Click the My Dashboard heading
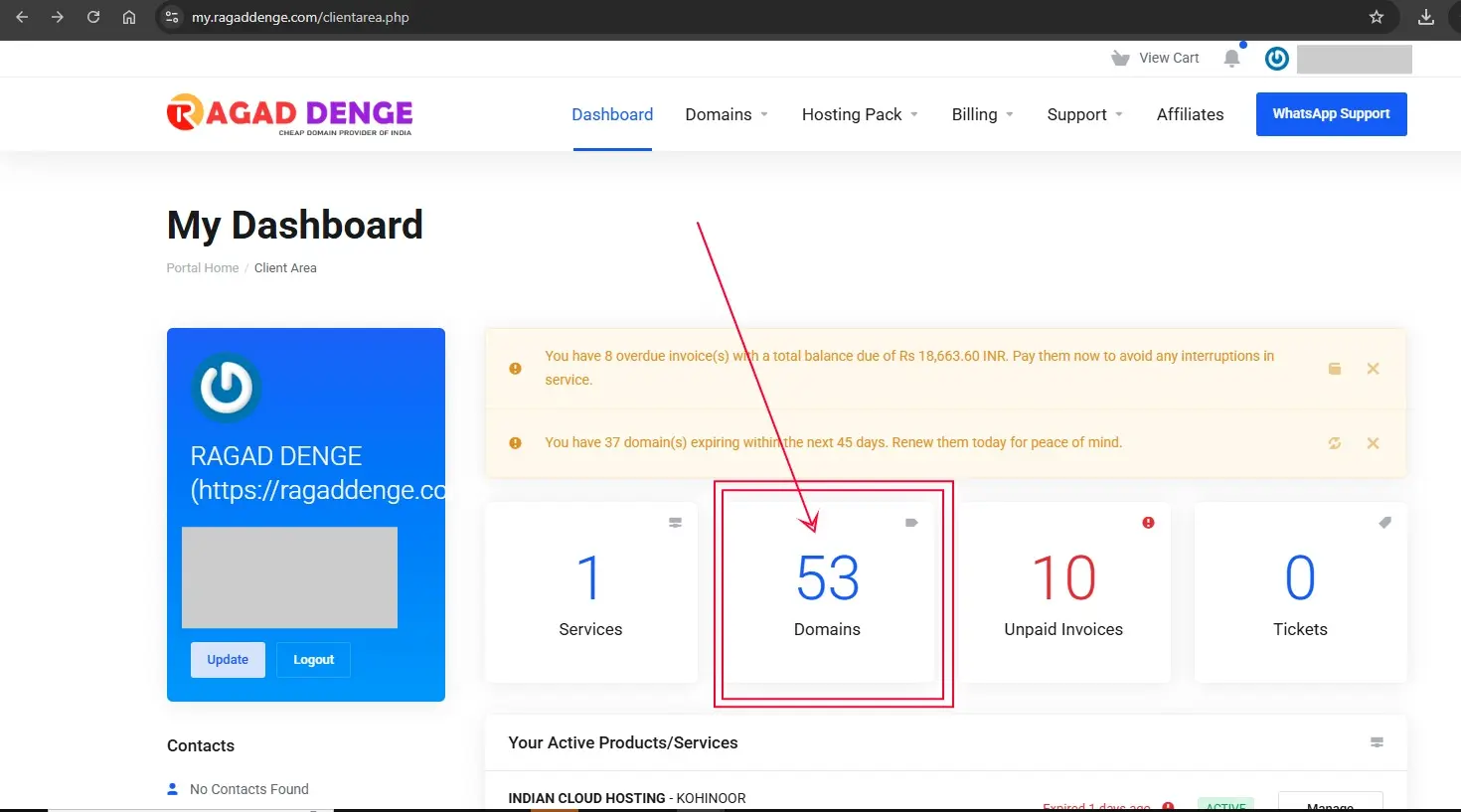Viewport: 1461px width, 812px height. pyautogui.click(x=295, y=226)
